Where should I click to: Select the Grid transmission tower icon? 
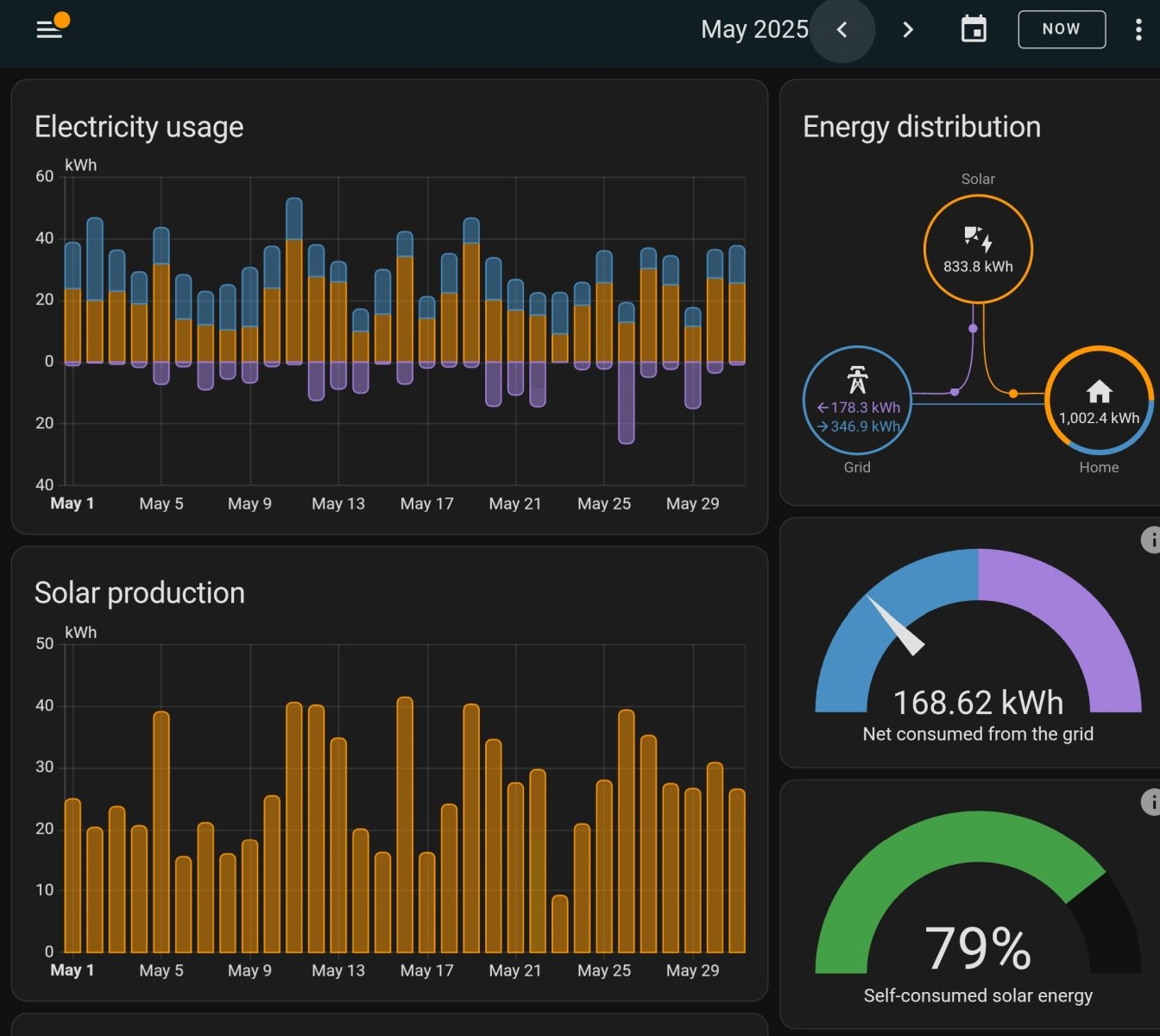857,380
